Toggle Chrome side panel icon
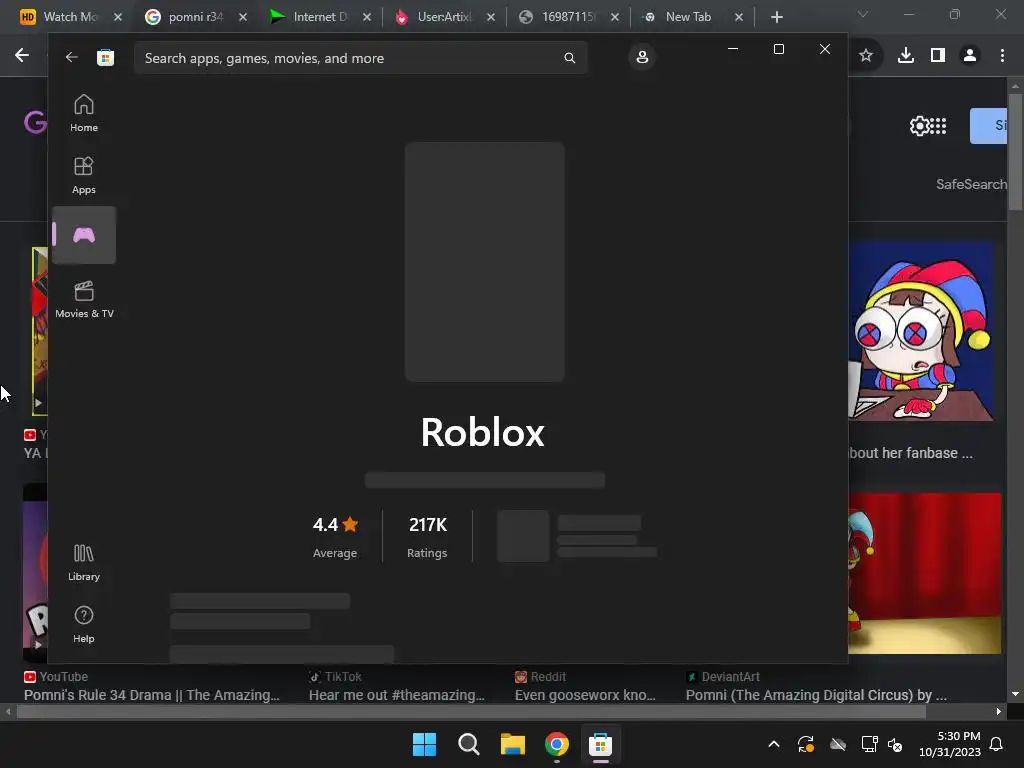This screenshot has width=1024, height=768. pyautogui.click(x=938, y=56)
